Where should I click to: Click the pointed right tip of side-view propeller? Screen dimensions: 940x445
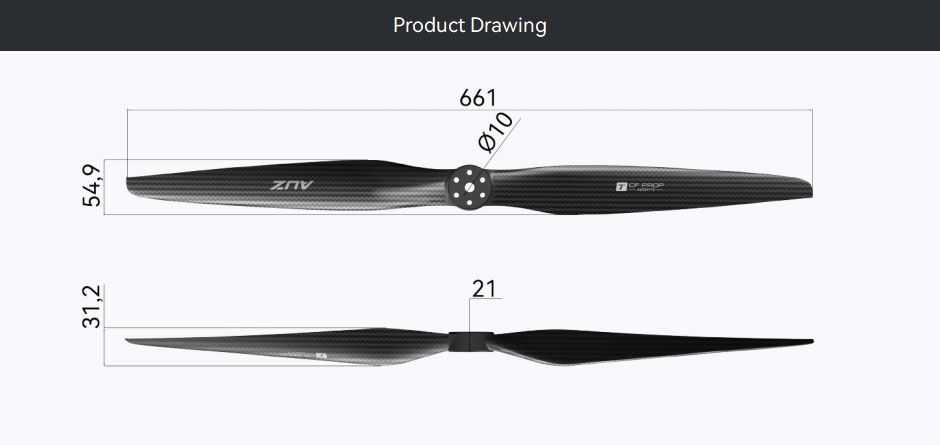click(806, 342)
